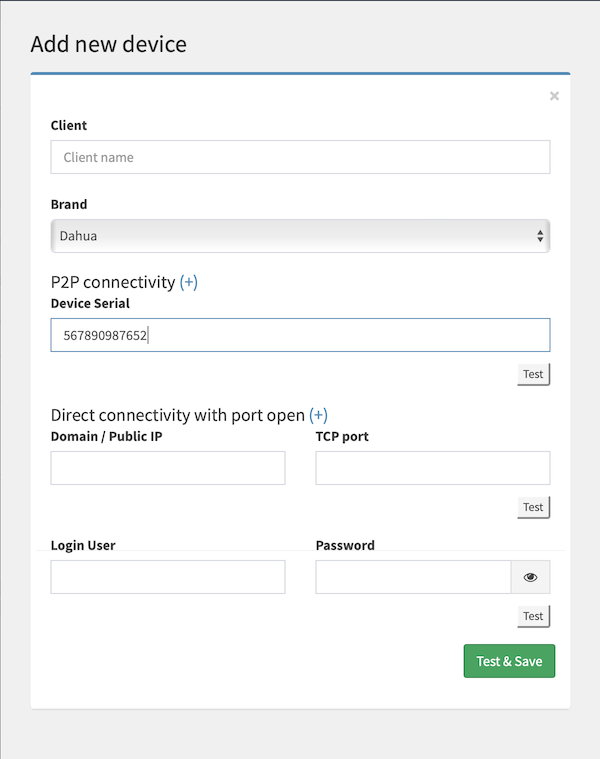Click the Client field label
Screen dimensions: 600x759
(x=69, y=126)
